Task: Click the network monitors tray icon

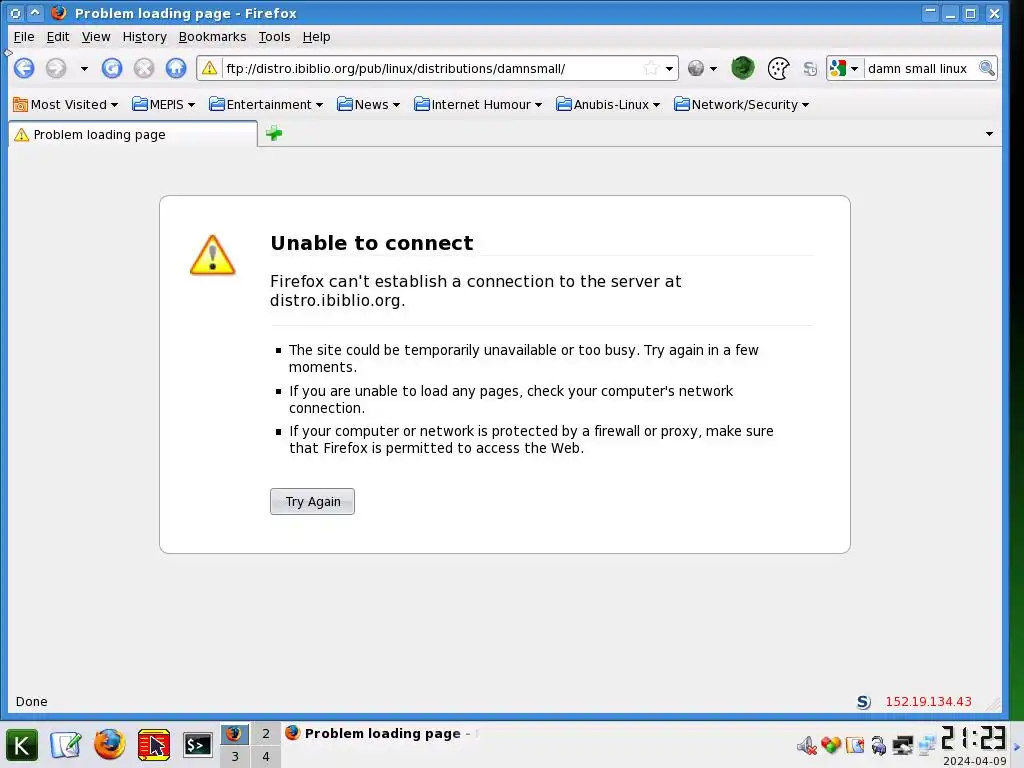Action: point(927,745)
